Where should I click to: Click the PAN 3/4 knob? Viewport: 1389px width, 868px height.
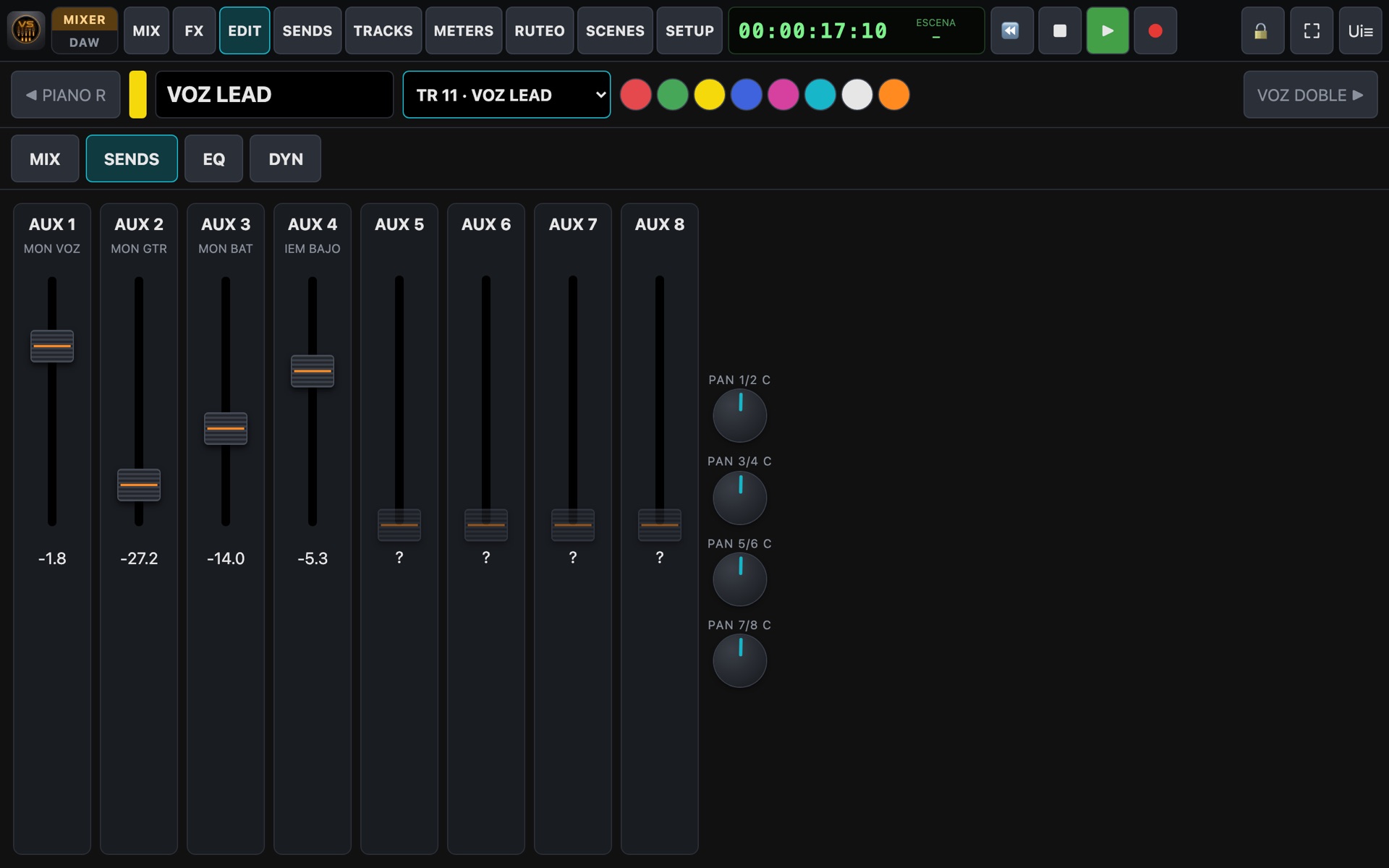[739, 498]
